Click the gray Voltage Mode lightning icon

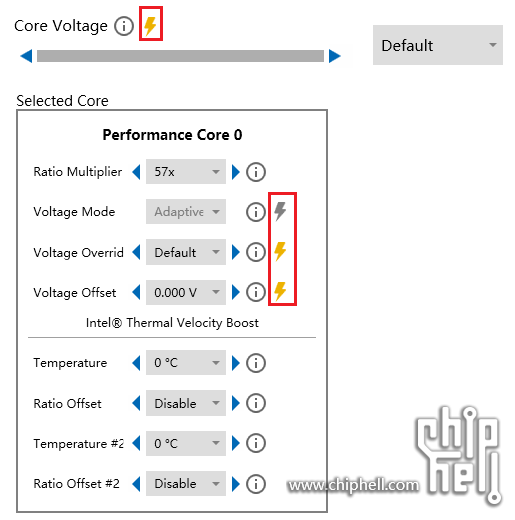(x=280, y=211)
